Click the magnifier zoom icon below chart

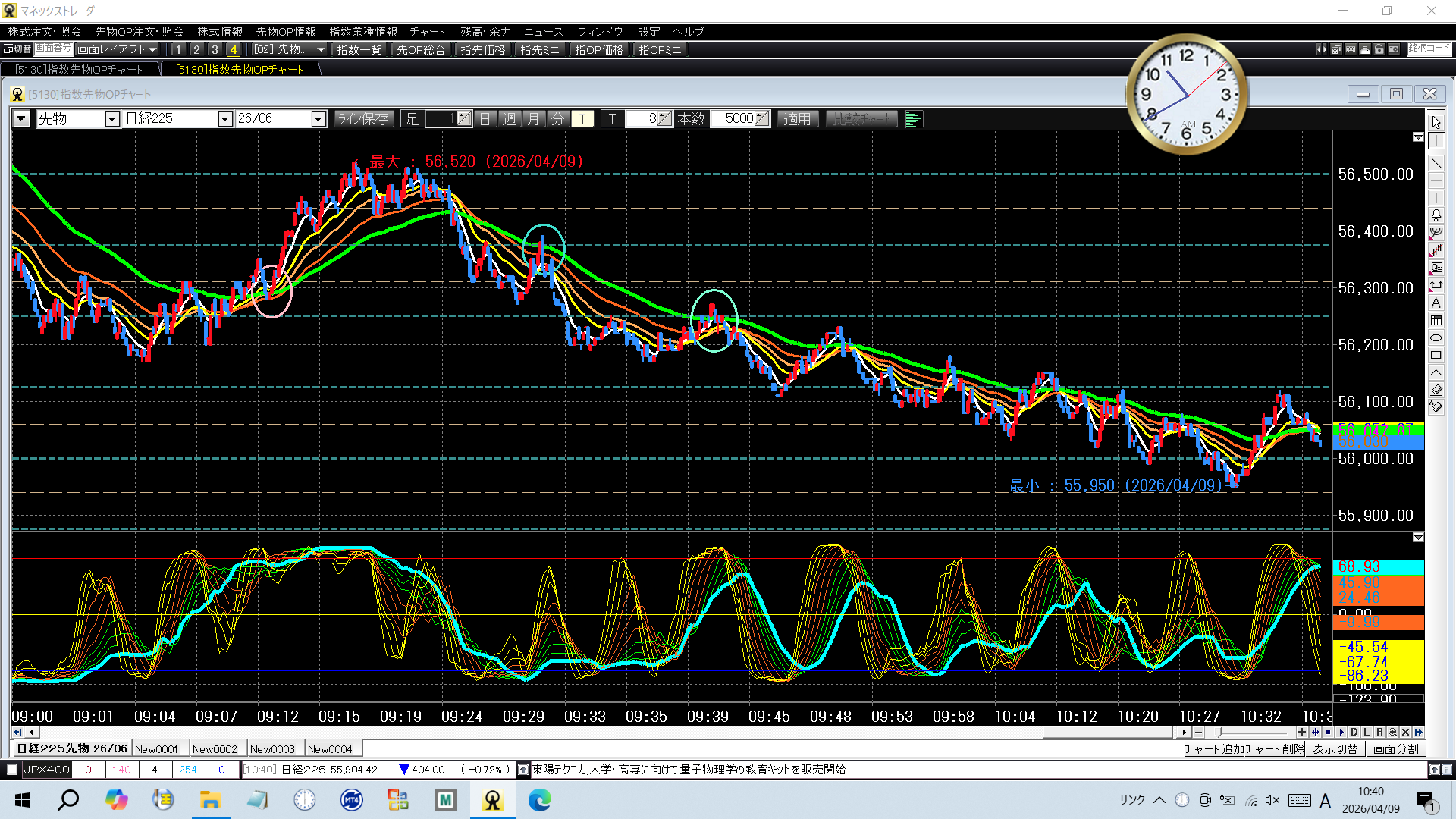[1392, 733]
